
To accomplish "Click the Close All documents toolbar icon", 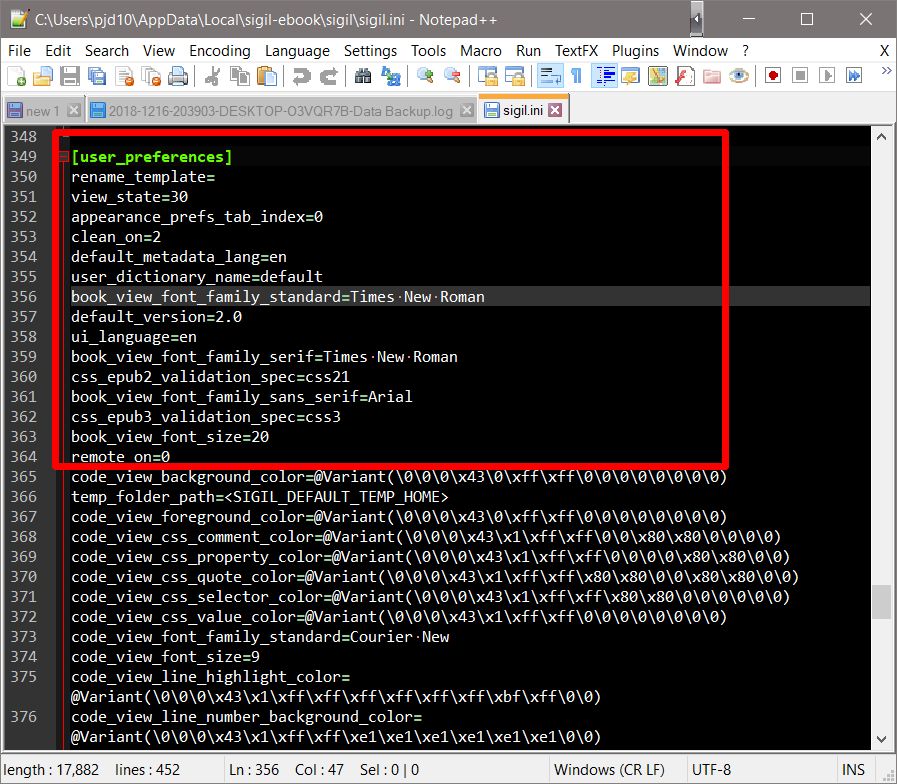I will pos(151,76).
